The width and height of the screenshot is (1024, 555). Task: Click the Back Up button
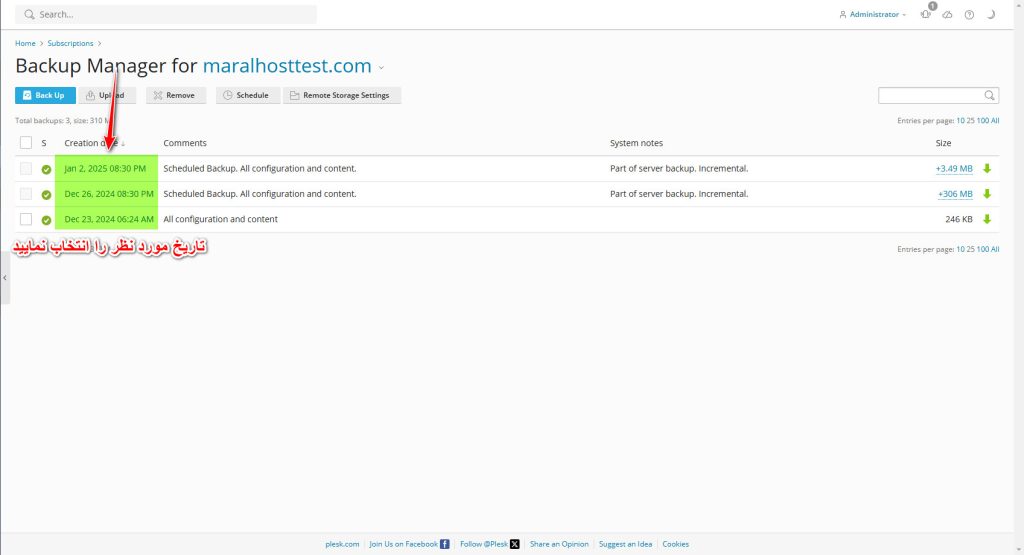pyautogui.click(x=45, y=95)
